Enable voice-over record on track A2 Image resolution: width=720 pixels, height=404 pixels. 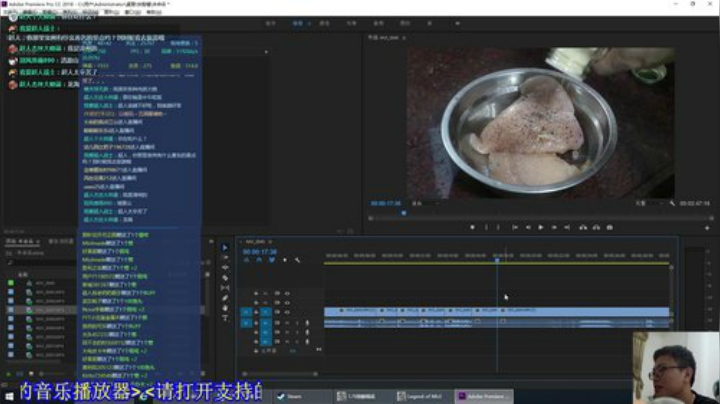(x=307, y=332)
